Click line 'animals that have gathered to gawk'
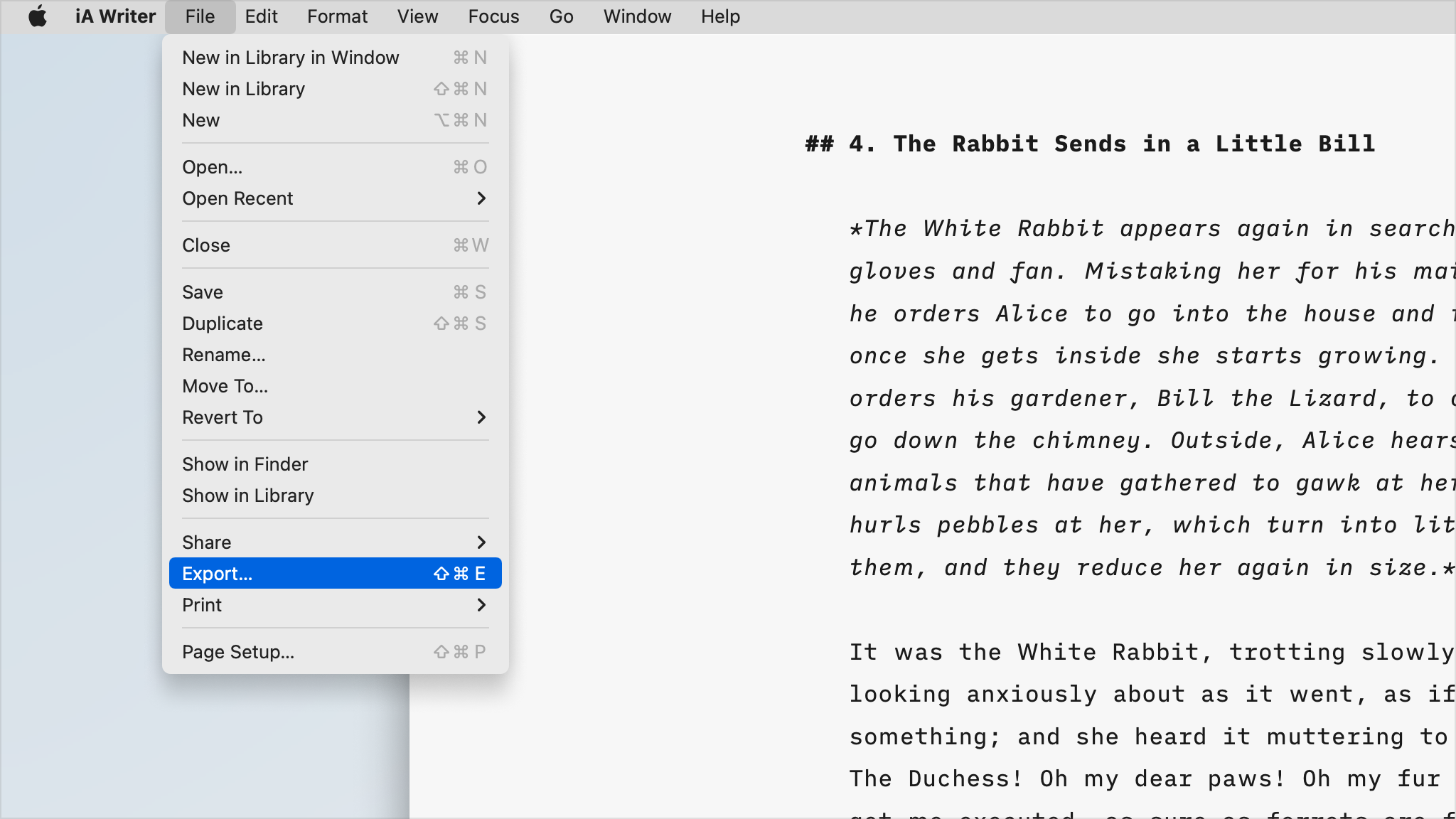This screenshot has height=819, width=1456. (1152, 483)
